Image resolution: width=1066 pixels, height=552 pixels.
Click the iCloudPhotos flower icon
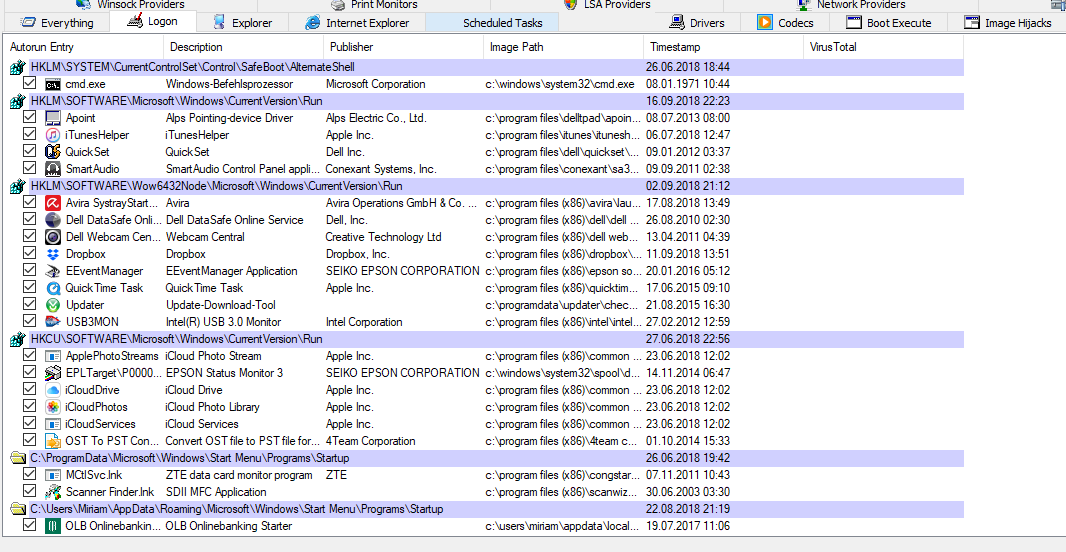click(x=52, y=407)
